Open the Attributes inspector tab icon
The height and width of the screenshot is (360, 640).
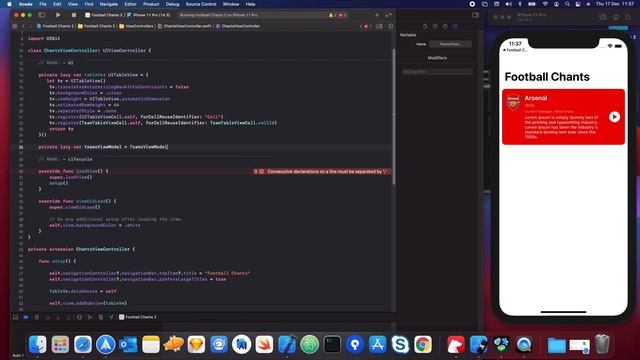click(455, 26)
